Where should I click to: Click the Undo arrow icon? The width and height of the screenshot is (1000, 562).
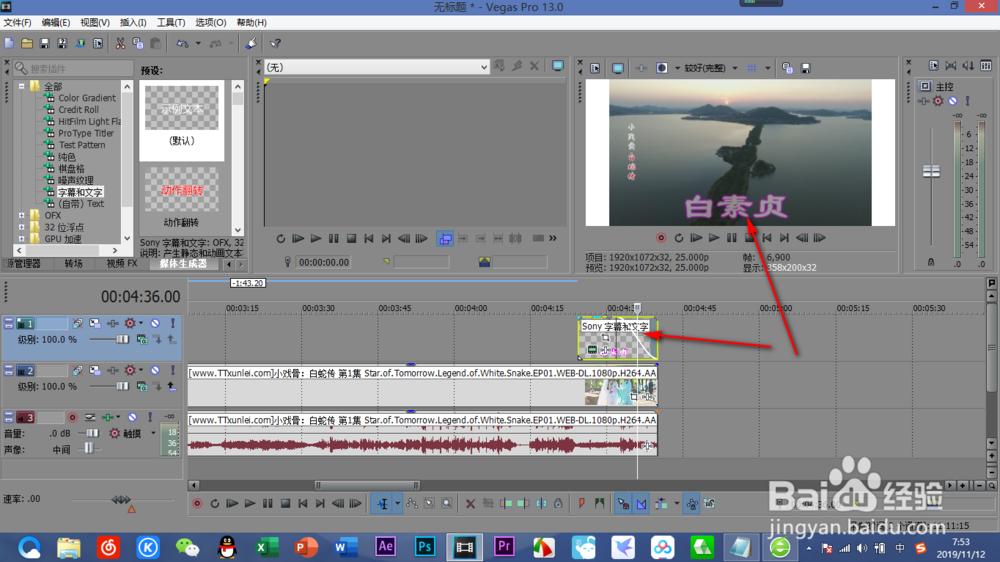click(182, 43)
